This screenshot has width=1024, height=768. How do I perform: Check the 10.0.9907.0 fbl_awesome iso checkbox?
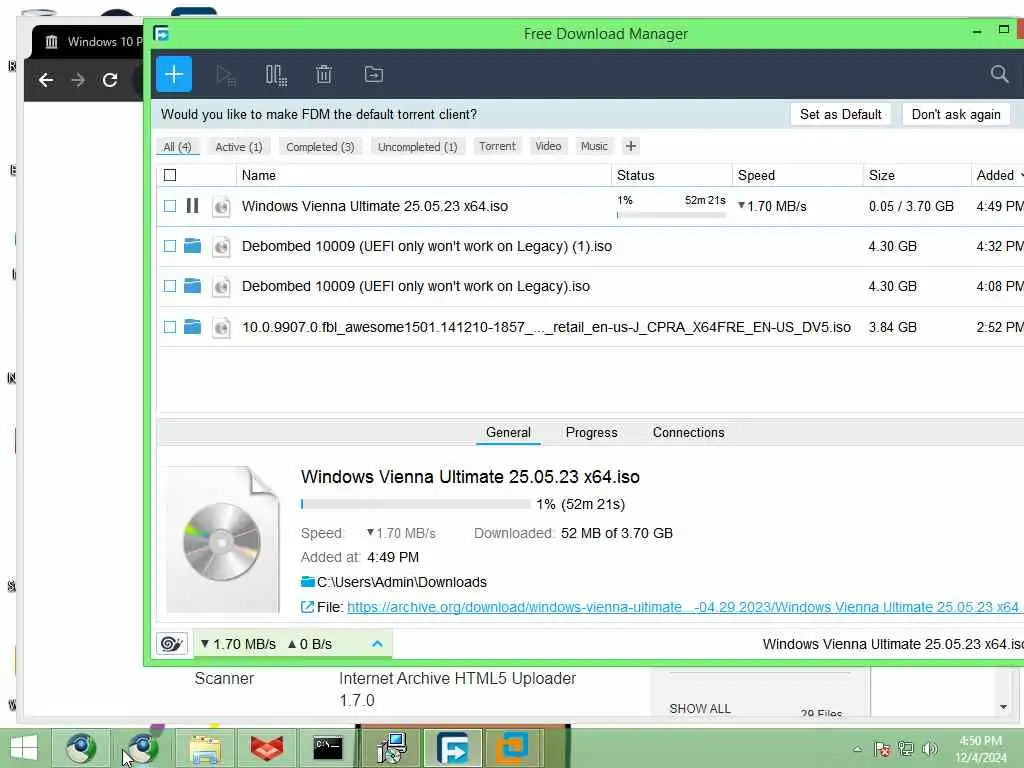pyautogui.click(x=170, y=327)
